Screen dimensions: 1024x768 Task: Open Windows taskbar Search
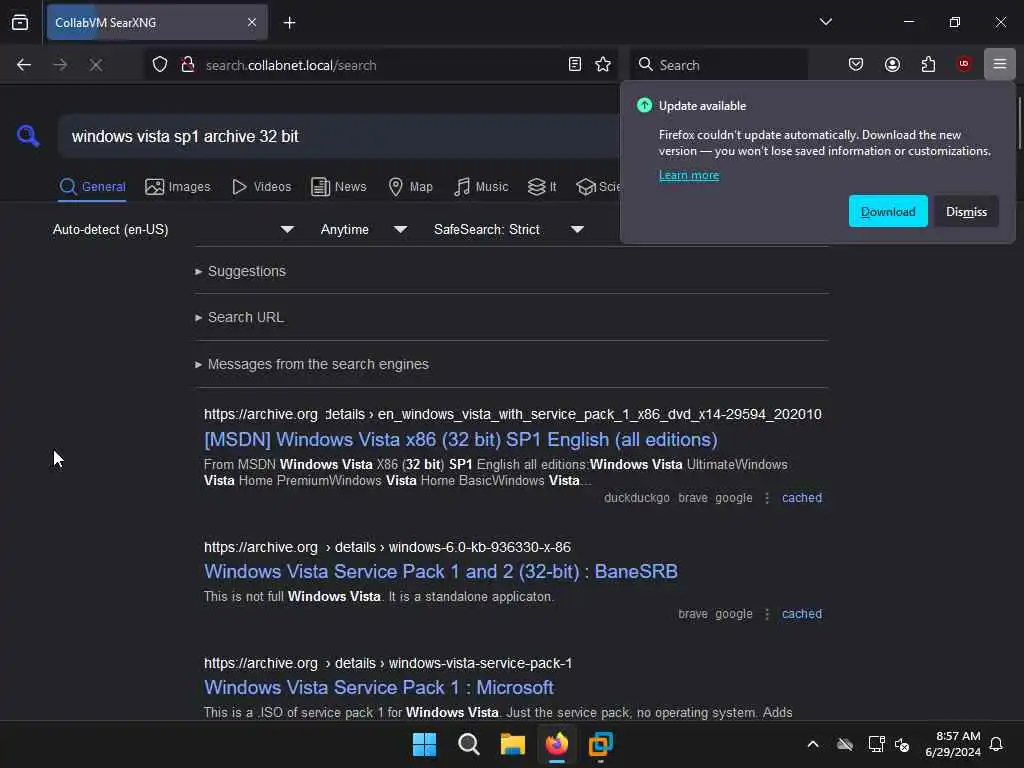click(x=468, y=744)
